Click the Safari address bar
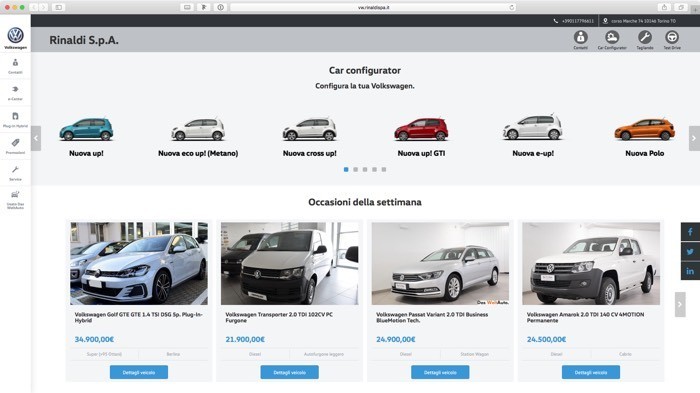The height and width of the screenshot is (393, 700). pos(373,7)
